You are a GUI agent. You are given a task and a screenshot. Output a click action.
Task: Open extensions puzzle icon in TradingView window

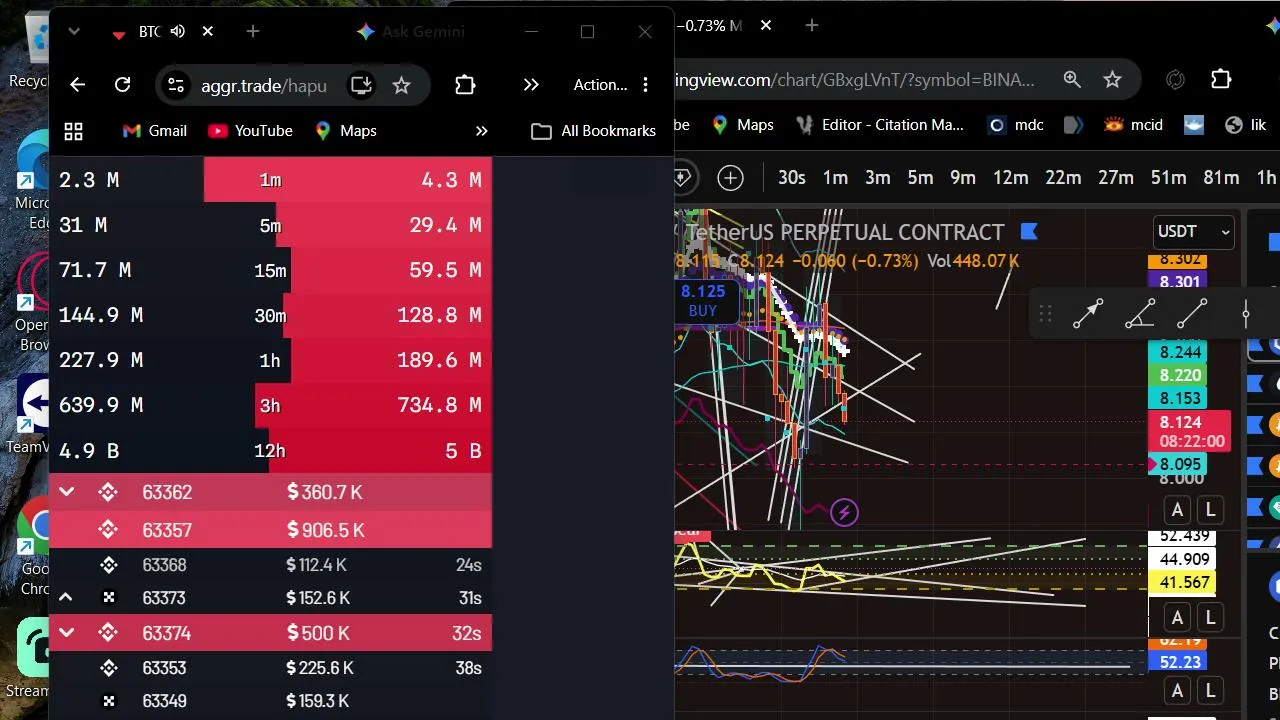pyautogui.click(x=1221, y=80)
